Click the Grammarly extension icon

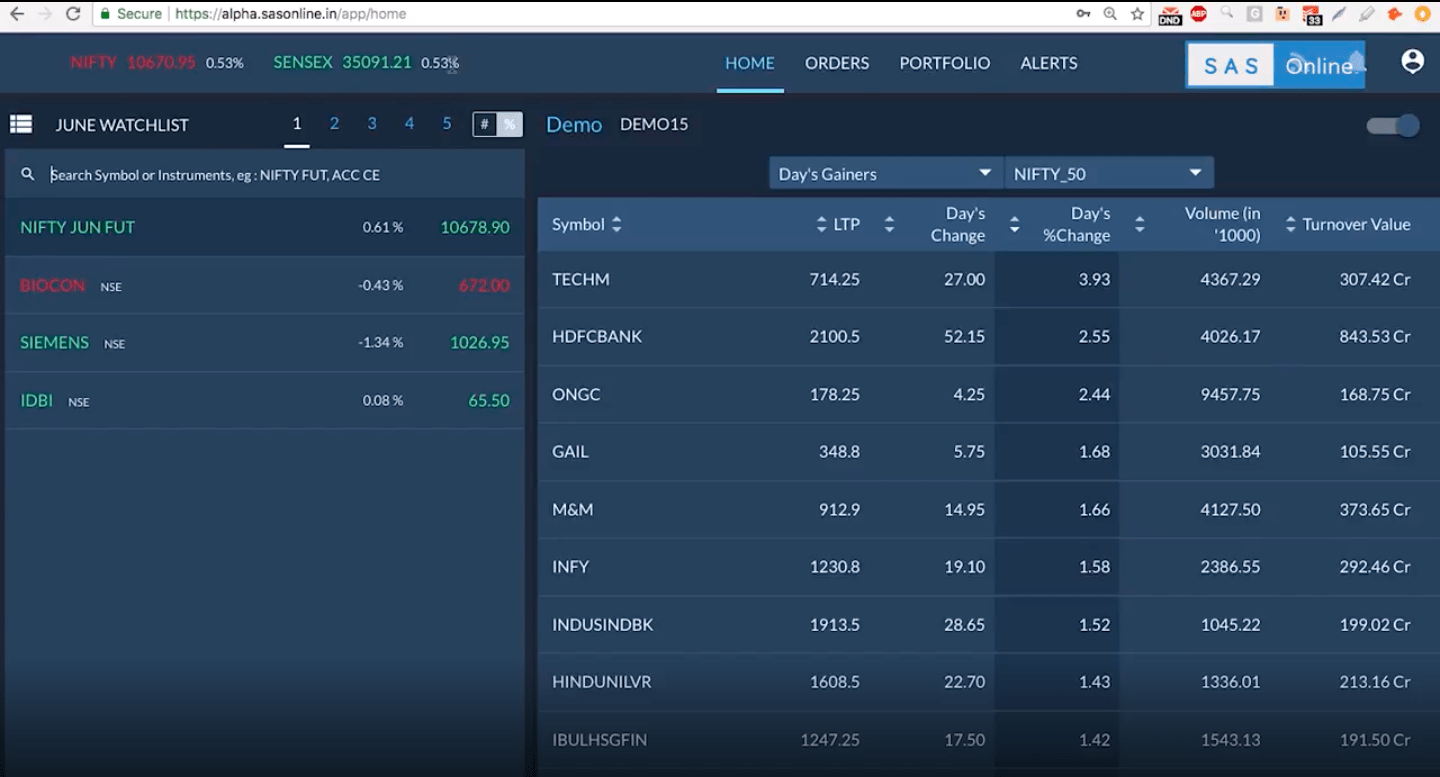tap(1253, 13)
